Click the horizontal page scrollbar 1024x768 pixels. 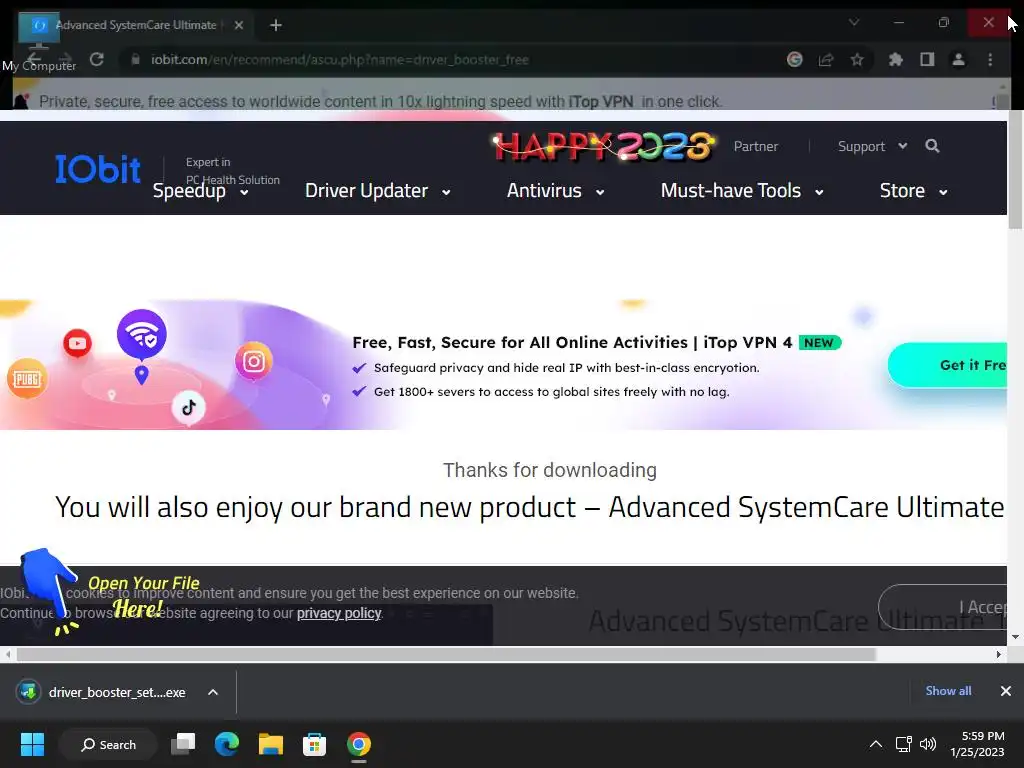pyautogui.click(x=446, y=654)
